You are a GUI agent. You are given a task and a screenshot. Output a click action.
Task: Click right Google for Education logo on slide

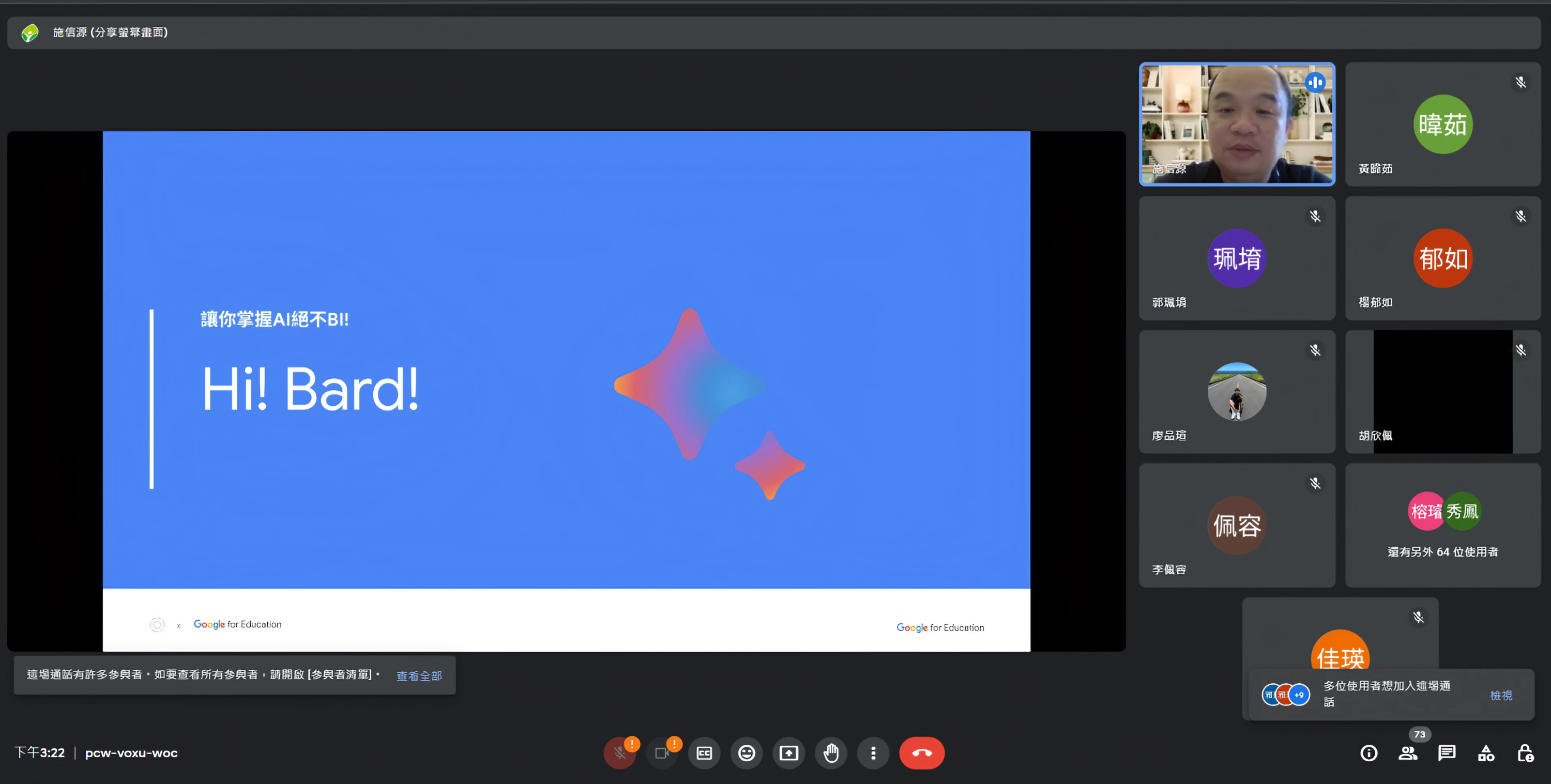click(940, 627)
